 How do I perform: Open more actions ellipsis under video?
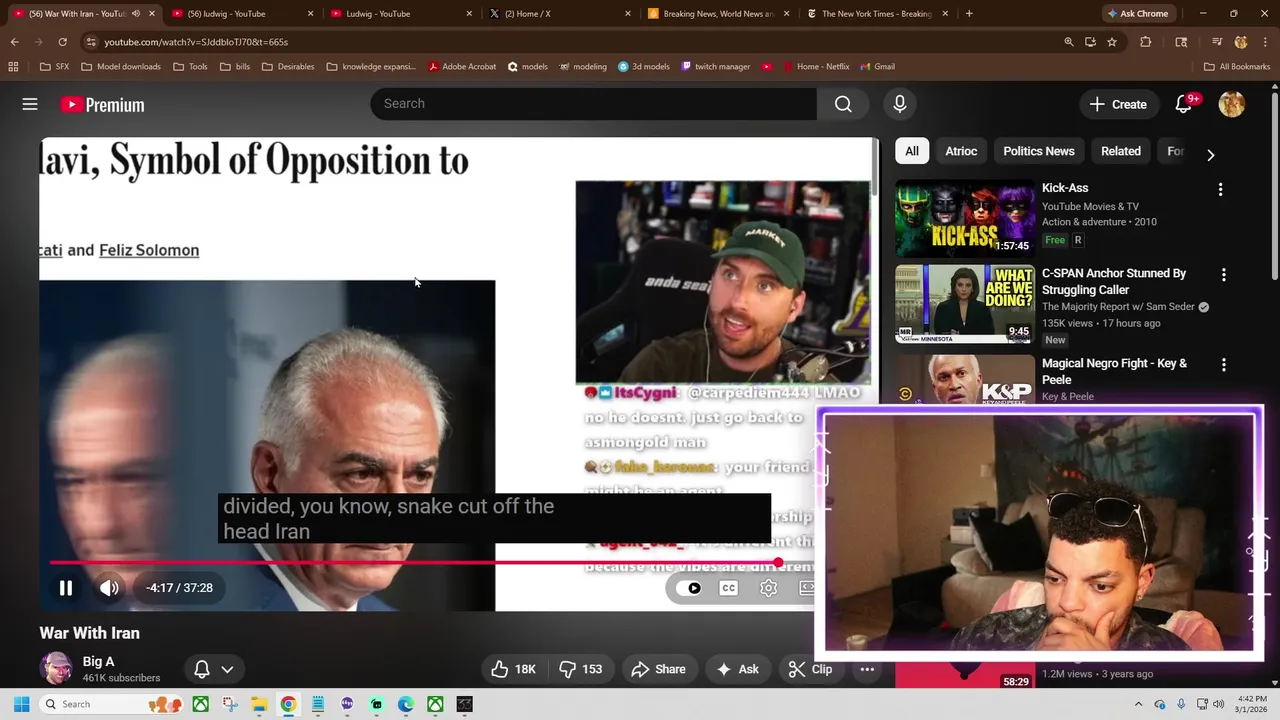[867, 669]
